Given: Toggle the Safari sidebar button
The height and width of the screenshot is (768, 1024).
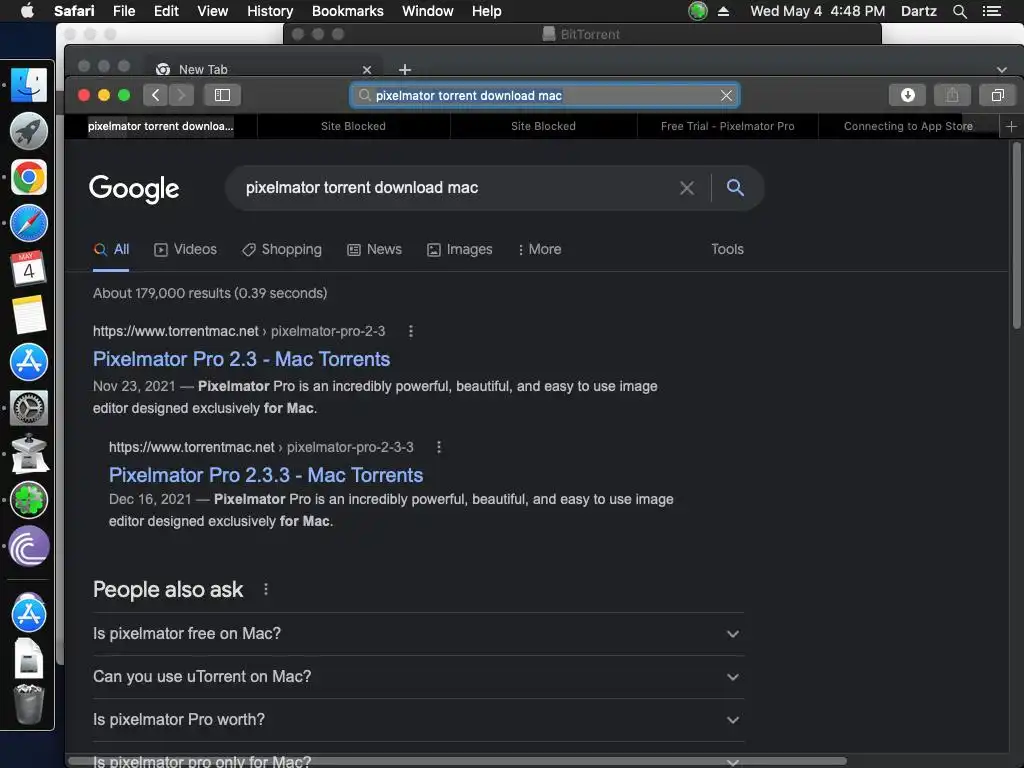Looking at the screenshot, I should click(x=222, y=95).
